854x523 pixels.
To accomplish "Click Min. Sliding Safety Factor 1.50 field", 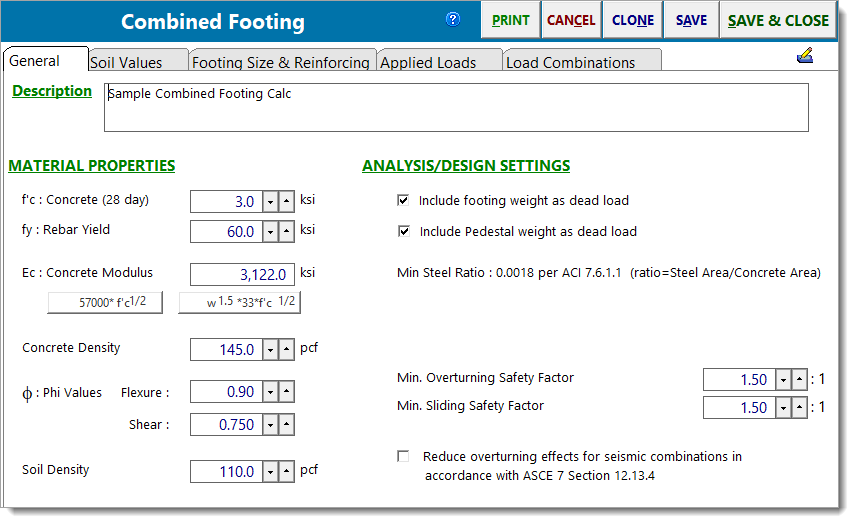I will 740,408.
